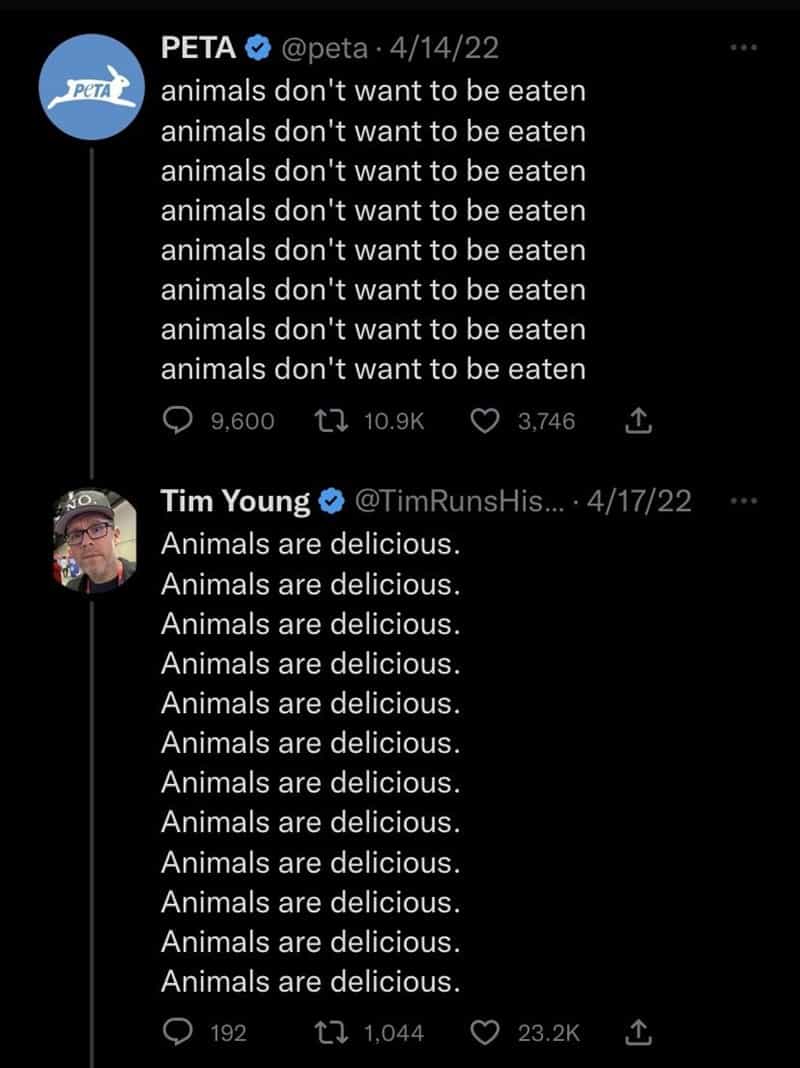Open more options for Tim Young tweet
Screen dimensions: 800x1068
[740, 500]
